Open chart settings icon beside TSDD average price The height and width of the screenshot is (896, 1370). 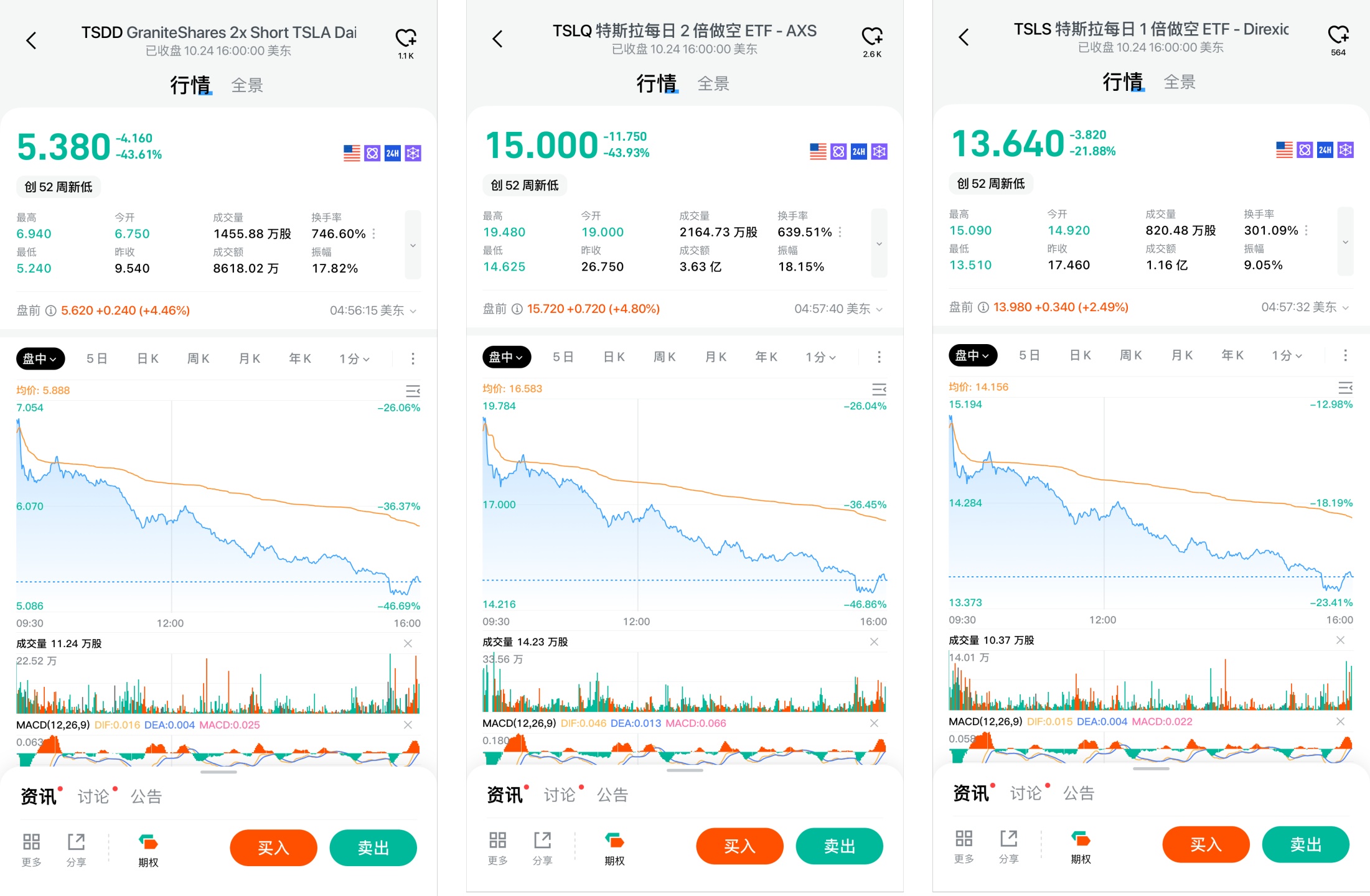[413, 391]
